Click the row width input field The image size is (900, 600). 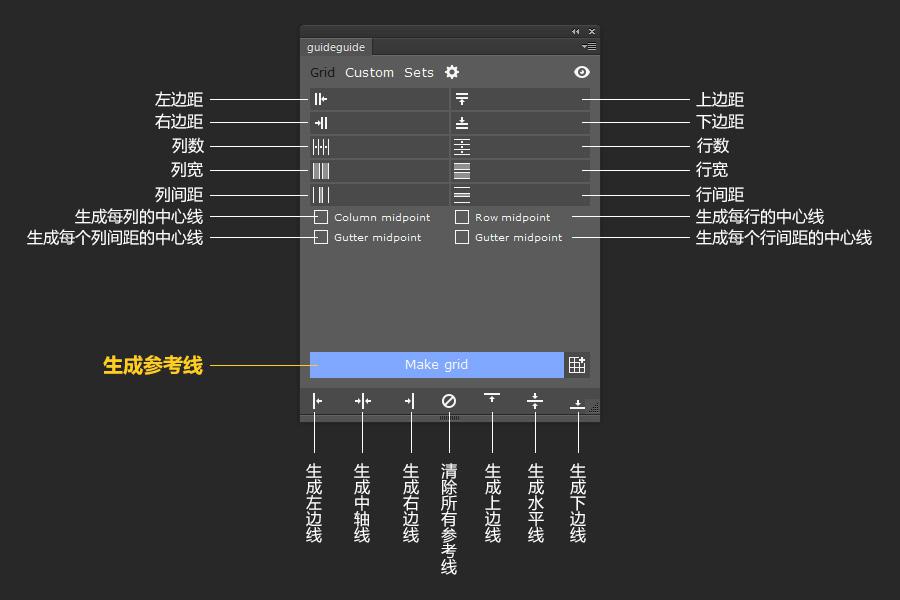520,170
